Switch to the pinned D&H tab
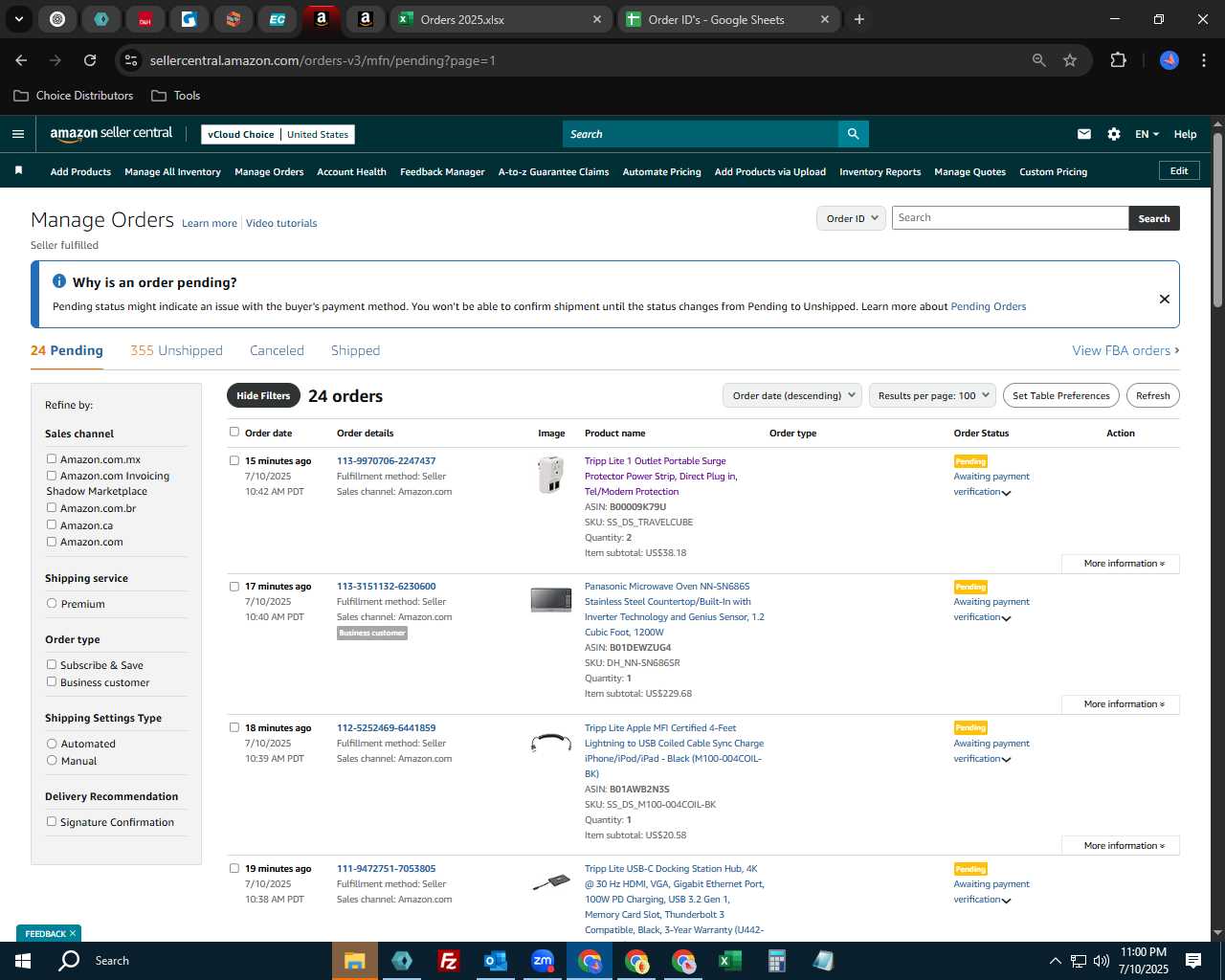 (145, 19)
